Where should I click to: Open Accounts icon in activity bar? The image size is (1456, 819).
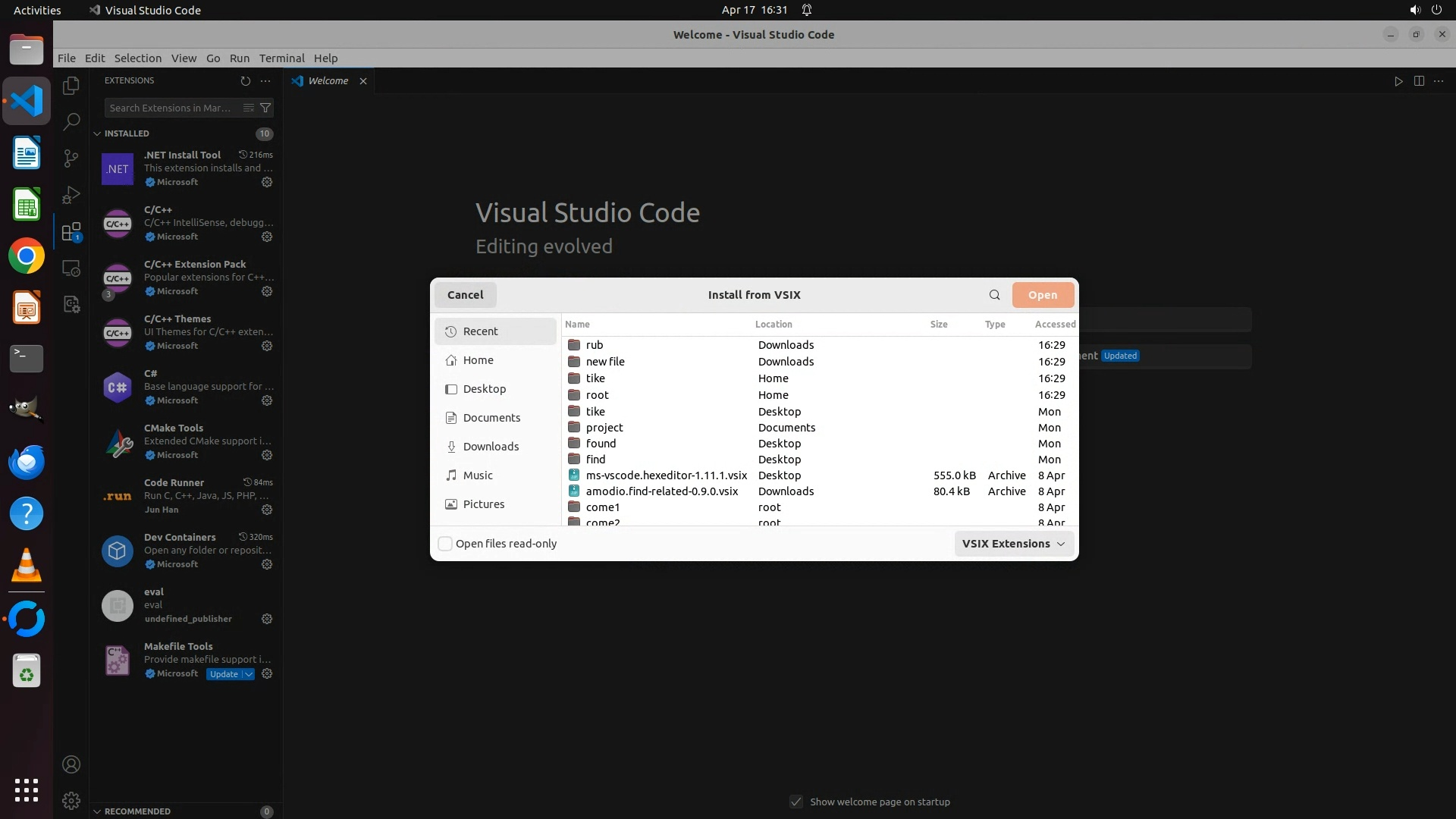coord(71,764)
